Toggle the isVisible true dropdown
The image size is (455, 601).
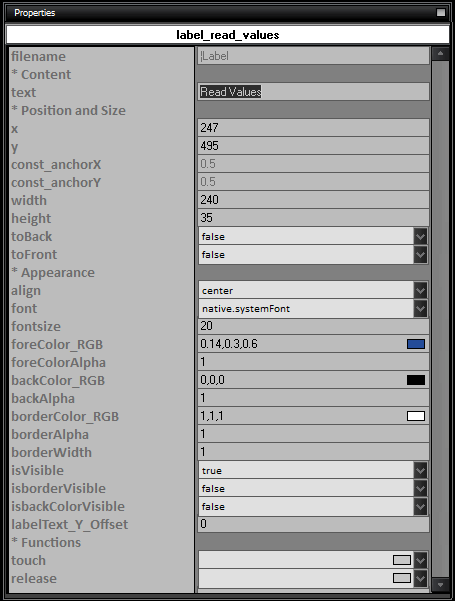click(421, 470)
